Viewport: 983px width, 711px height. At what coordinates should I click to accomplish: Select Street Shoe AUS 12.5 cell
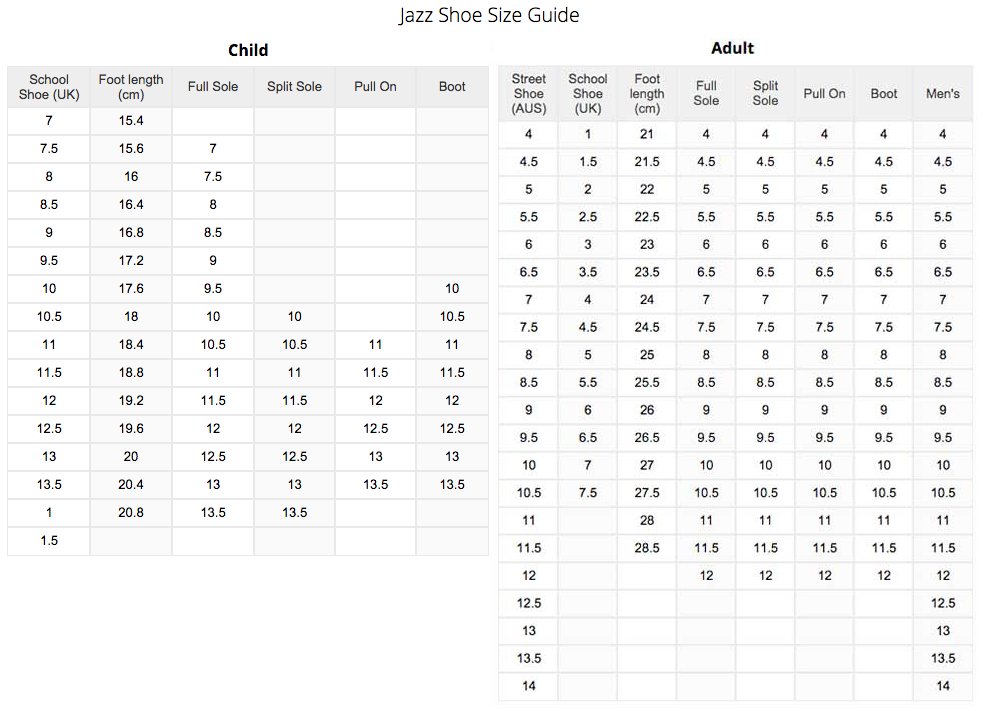point(528,603)
